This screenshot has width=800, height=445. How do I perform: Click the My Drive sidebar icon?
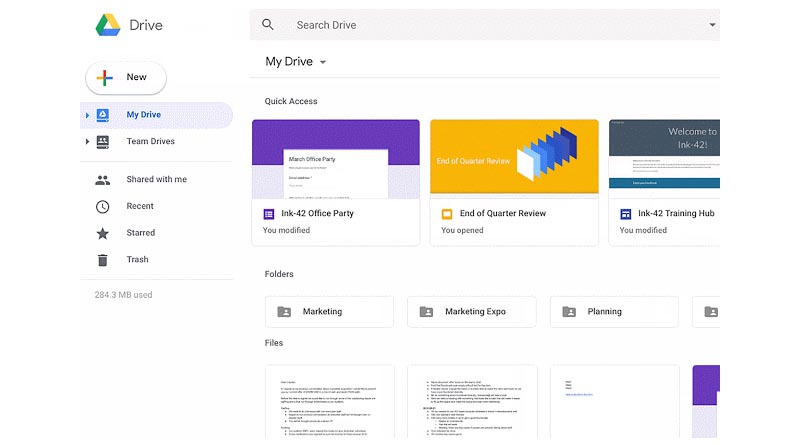(x=103, y=115)
